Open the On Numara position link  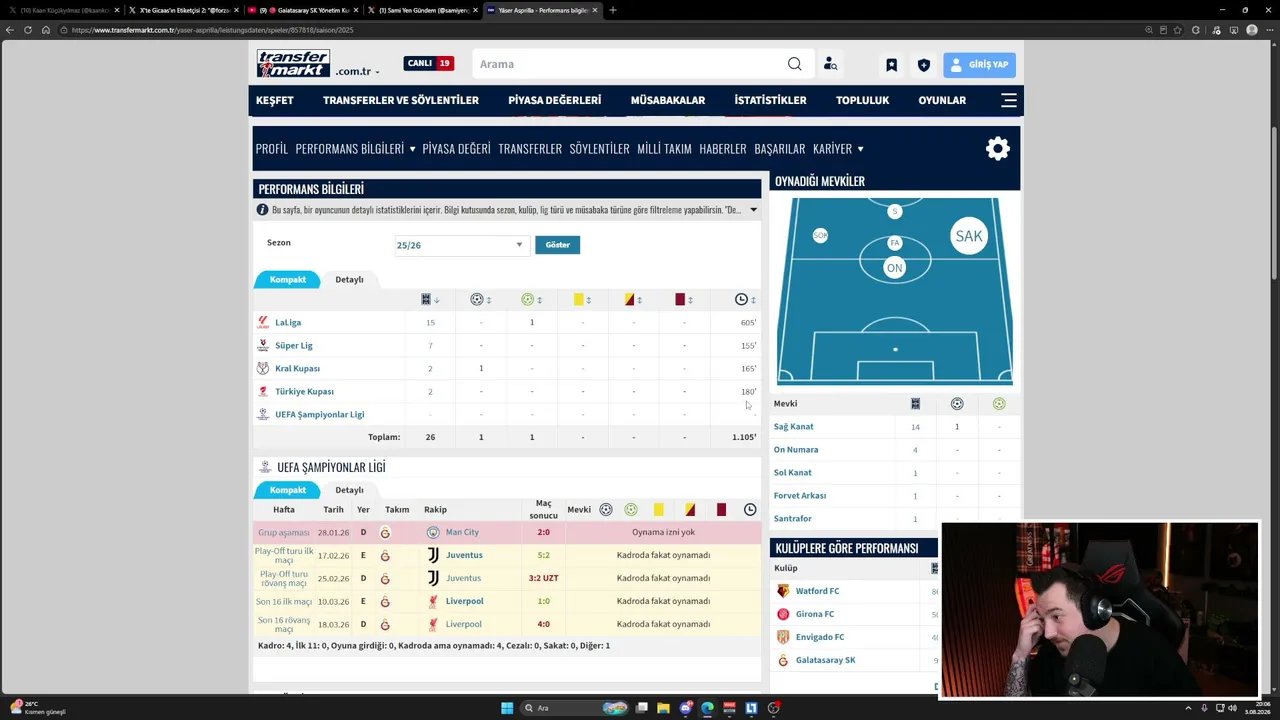(796, 450)
